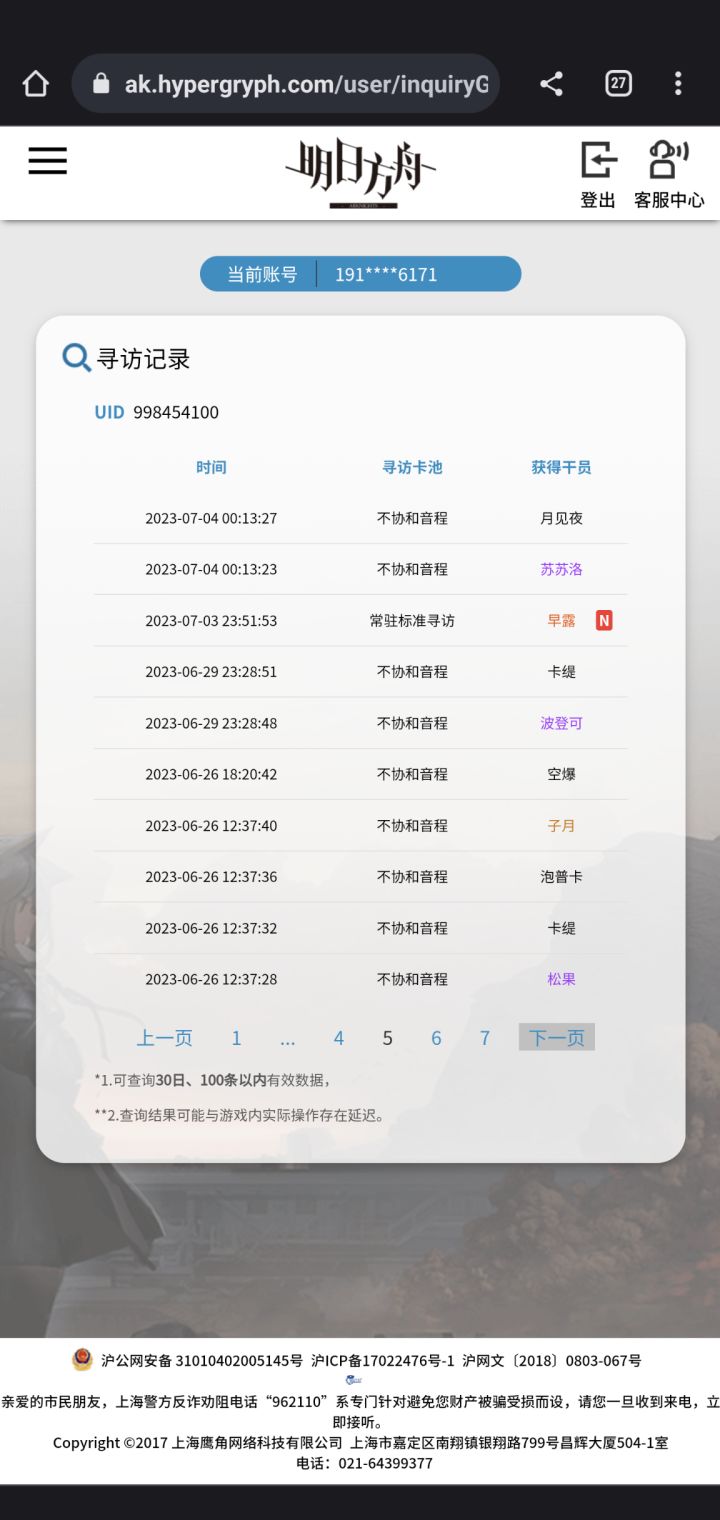Screen dimensions: 720x1520
Task: Tap timestamp 2023-07-03 23:51:53
Action: point(211,620)
